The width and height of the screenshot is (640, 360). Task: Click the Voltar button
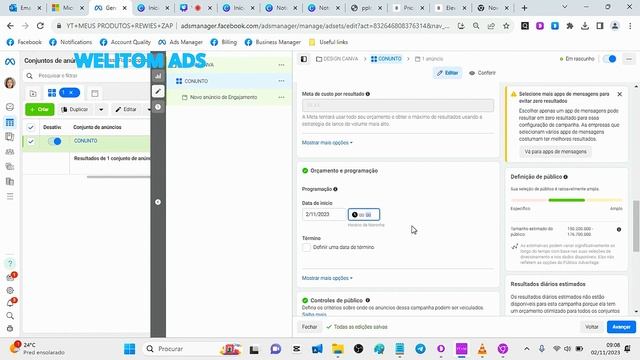pyautogui.click(x=592, y=327)
